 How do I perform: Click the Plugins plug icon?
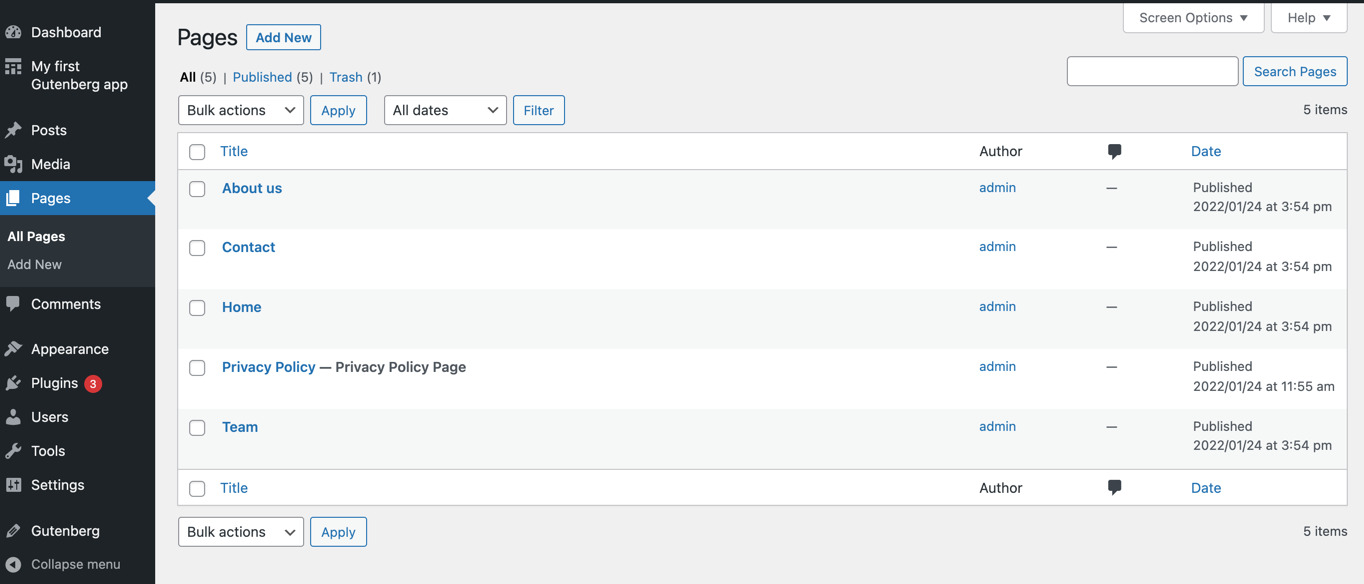(13, 383)
